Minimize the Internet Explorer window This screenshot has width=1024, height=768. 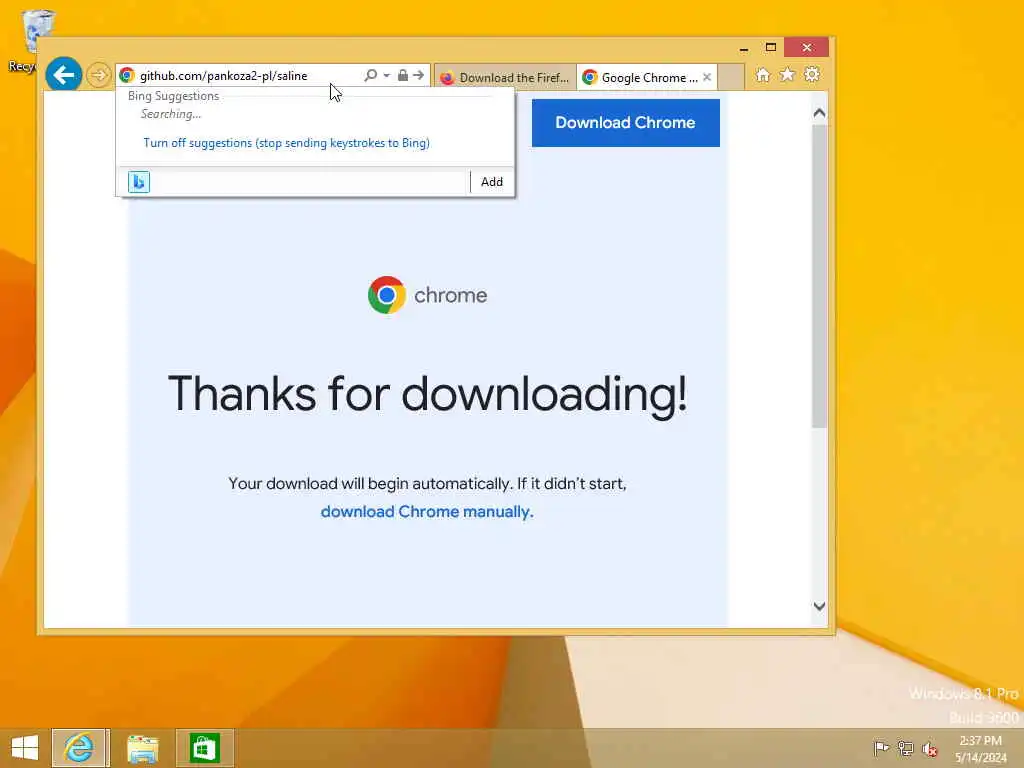coord(744,48)
